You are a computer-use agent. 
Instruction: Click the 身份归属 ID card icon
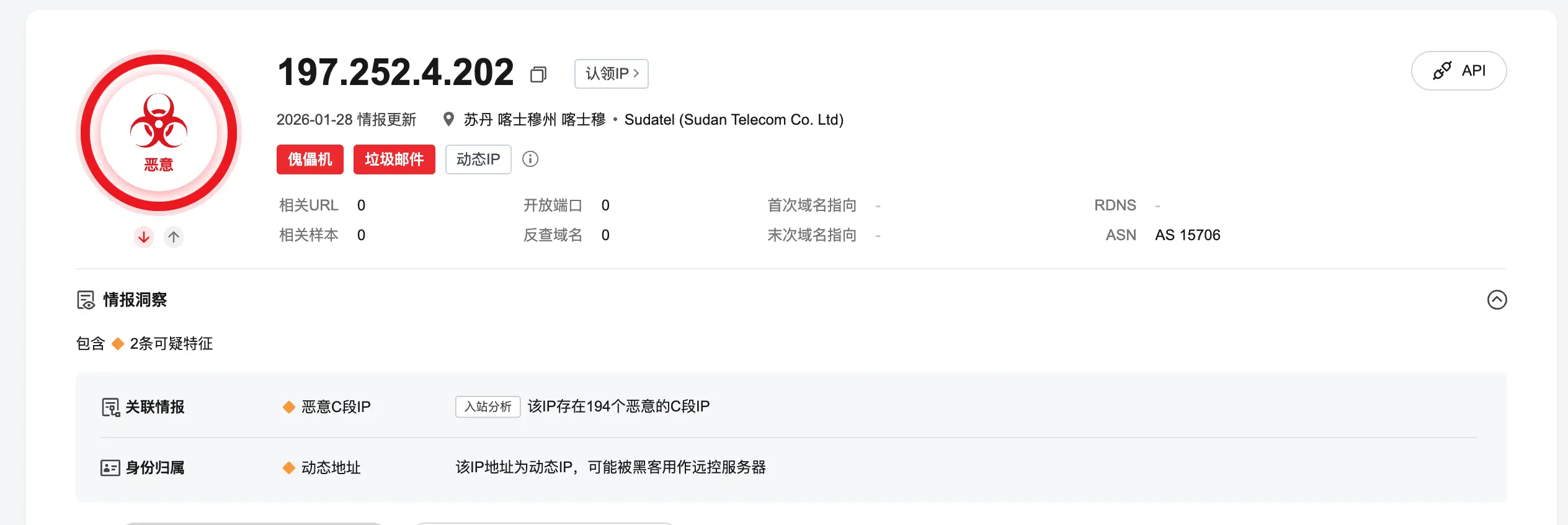click(110, 468)
